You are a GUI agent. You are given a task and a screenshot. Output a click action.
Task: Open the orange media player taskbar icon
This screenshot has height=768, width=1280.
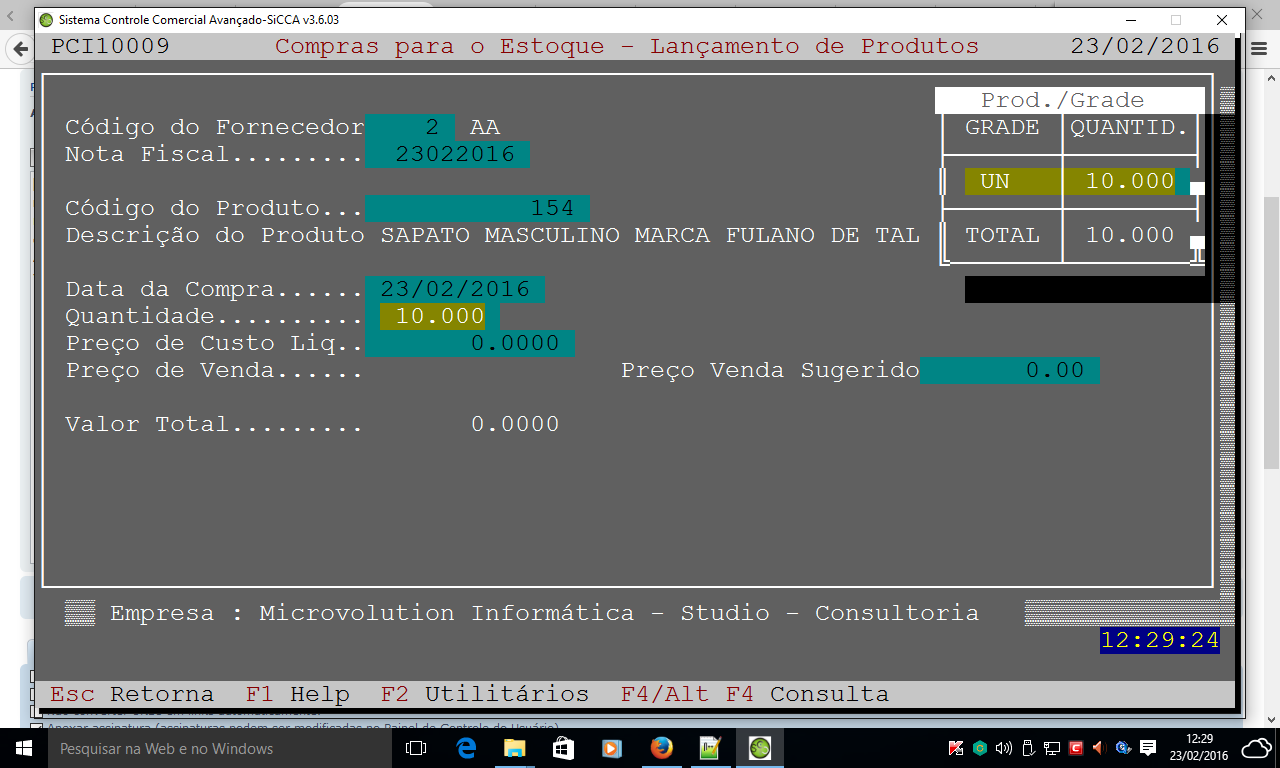pyautogui.click(x=611, y=748)
